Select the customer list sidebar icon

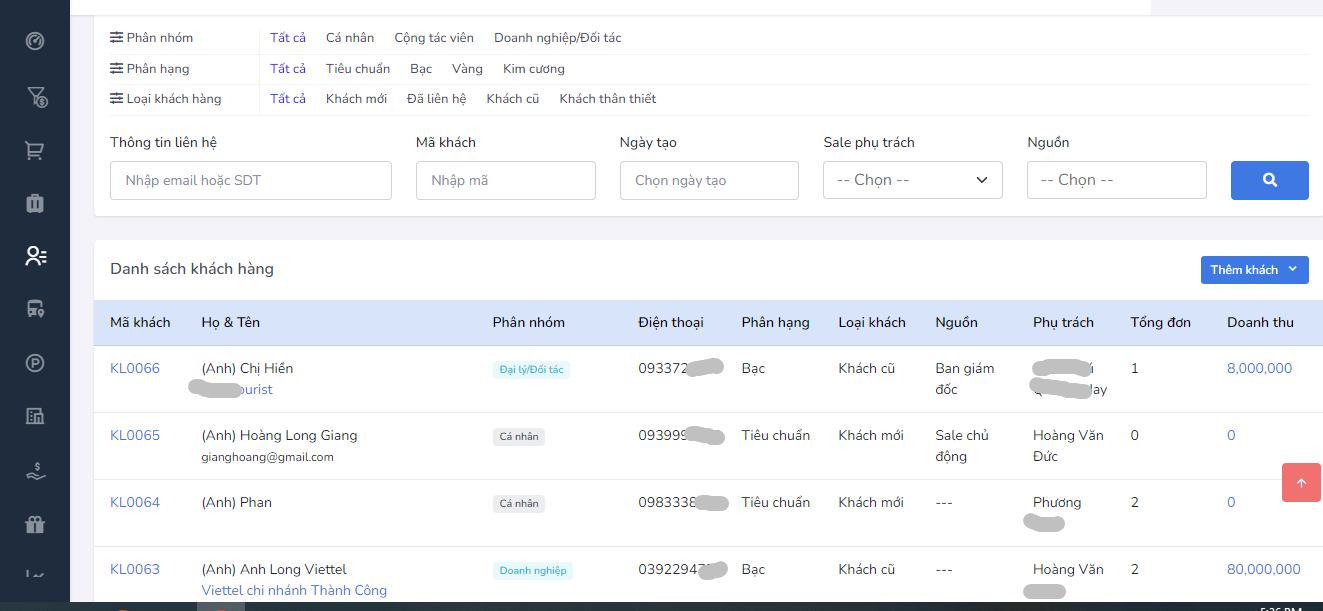tap(36, 256)
